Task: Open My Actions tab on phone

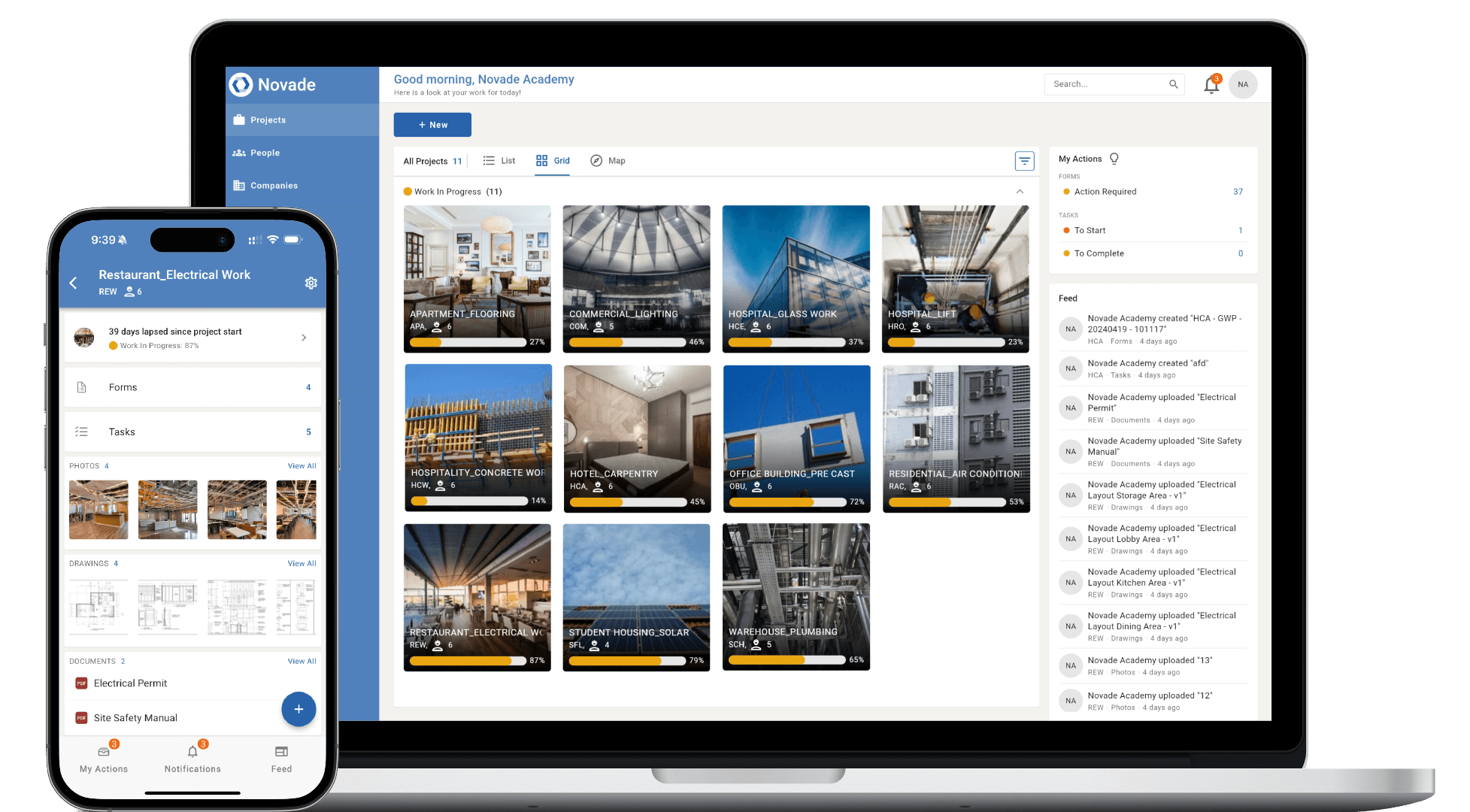Action: pos(104,759)
